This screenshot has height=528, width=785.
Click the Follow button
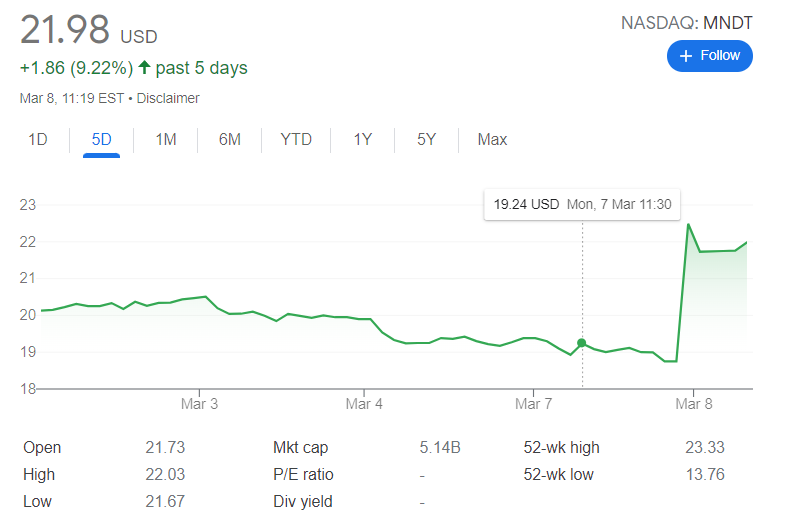pos(709,56)
